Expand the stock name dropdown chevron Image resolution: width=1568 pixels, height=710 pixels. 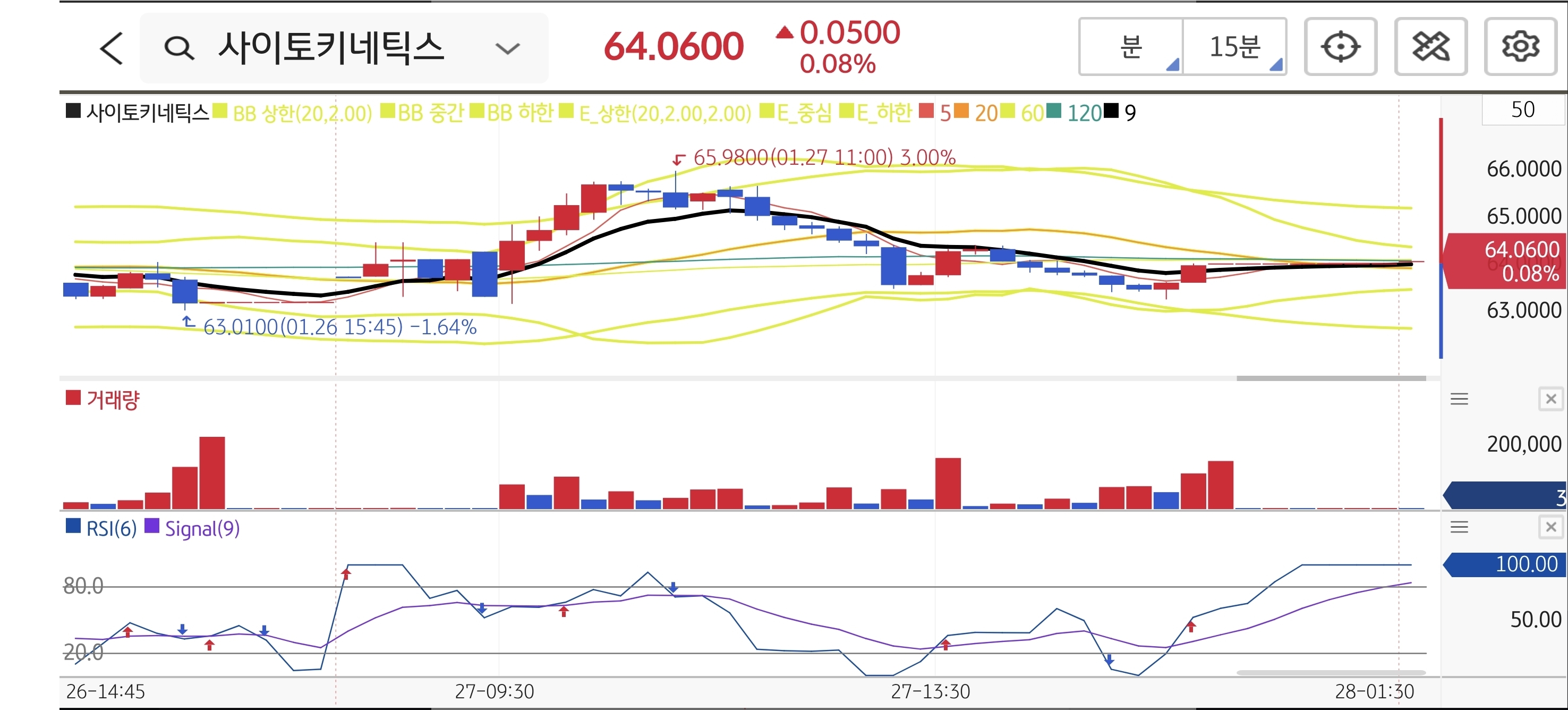[507, 48]
